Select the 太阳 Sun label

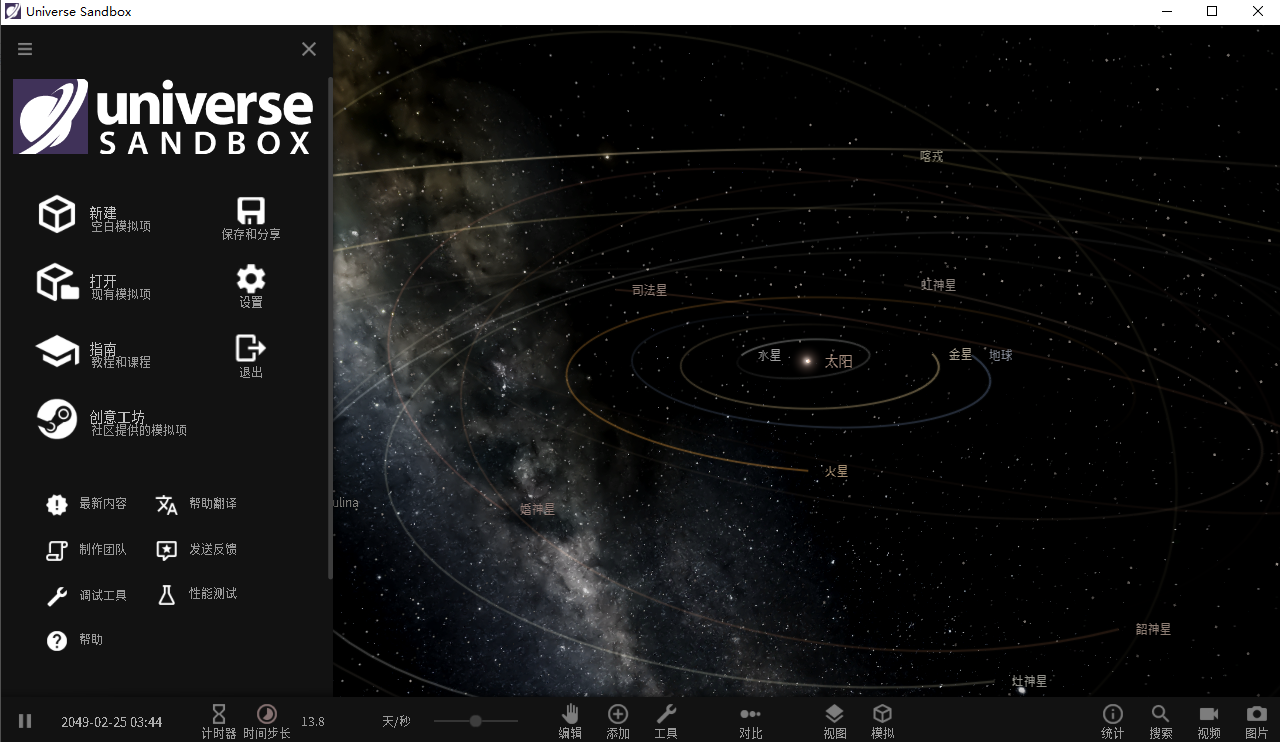click(x=839, y=362)
